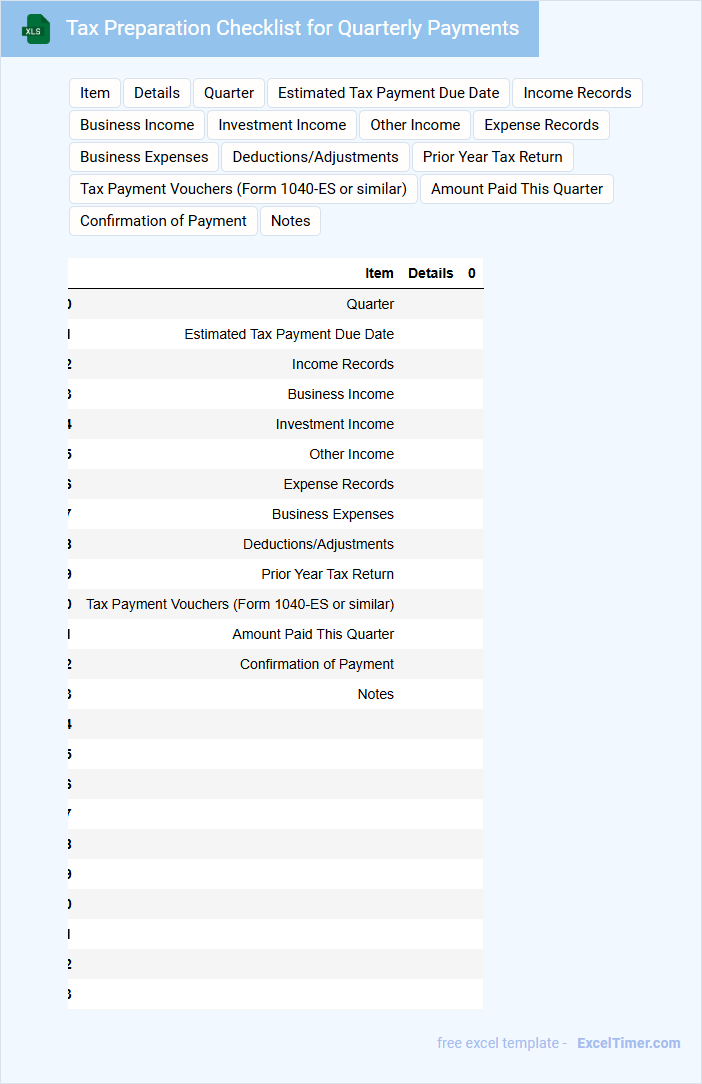Select the Item tag button
Screen dimensions: 702x1084
[95, 93]
